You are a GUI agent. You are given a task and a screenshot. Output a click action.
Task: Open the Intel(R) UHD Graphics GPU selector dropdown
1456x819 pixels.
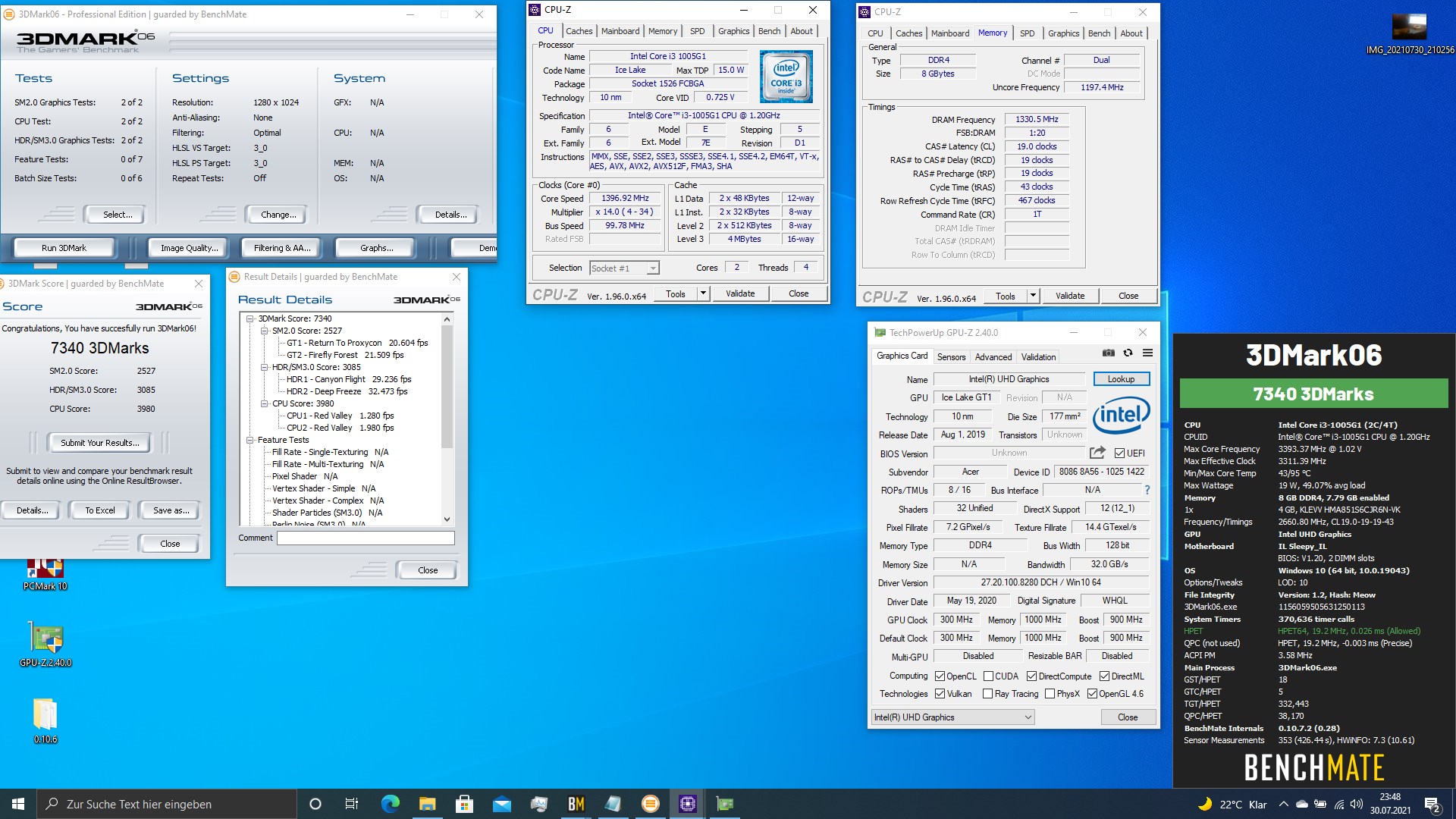(x=952, y=717)
